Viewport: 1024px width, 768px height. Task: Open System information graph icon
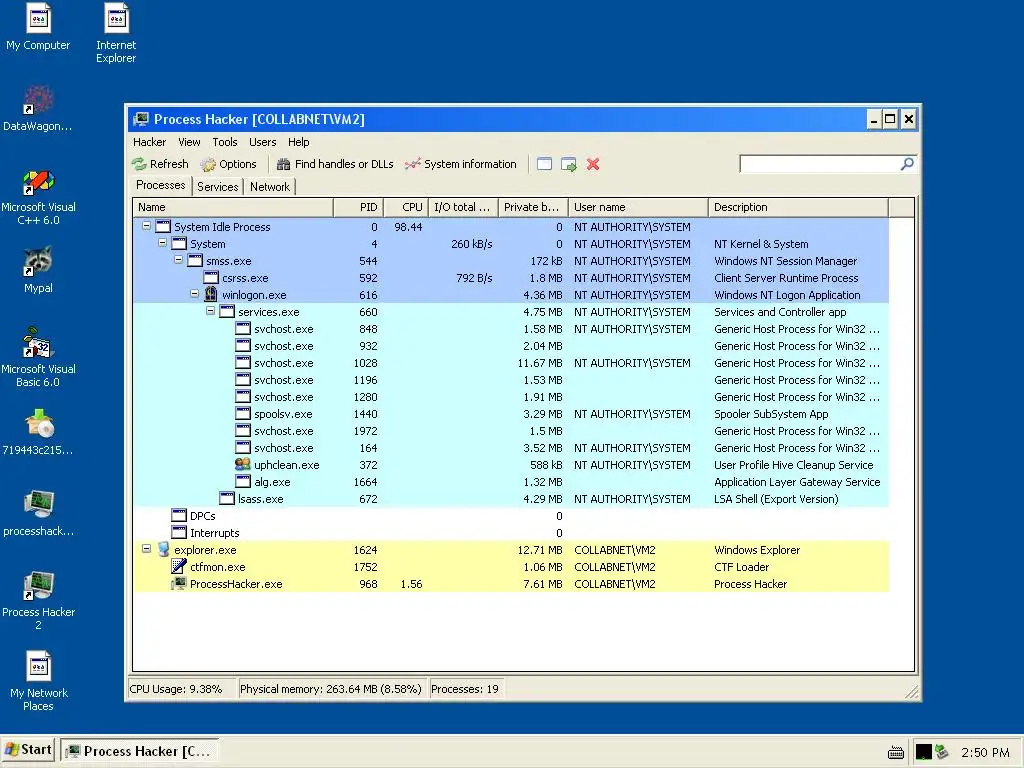[412, 165]
